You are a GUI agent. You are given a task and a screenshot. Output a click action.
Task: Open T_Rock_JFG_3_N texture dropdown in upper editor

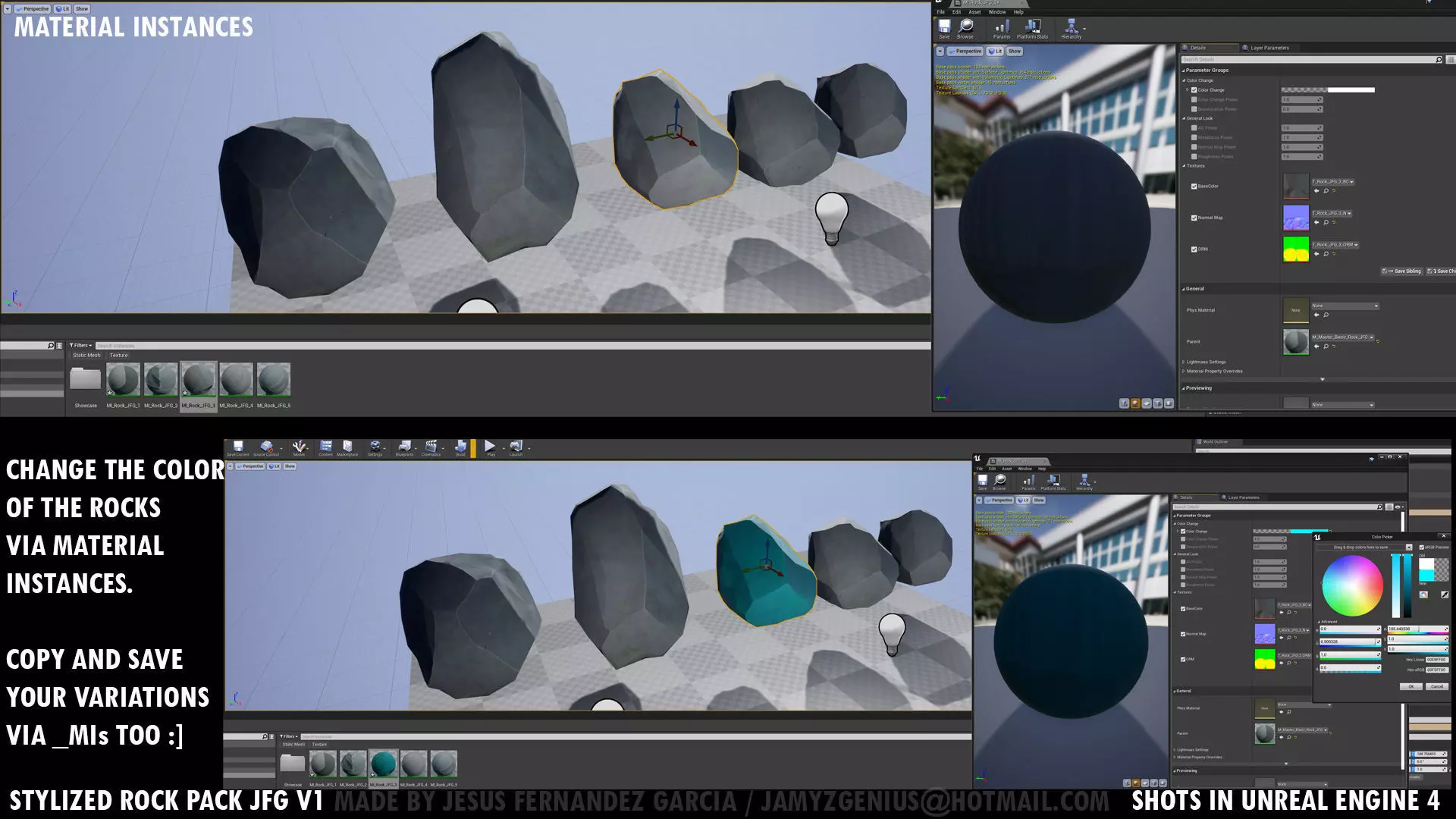1332,213
